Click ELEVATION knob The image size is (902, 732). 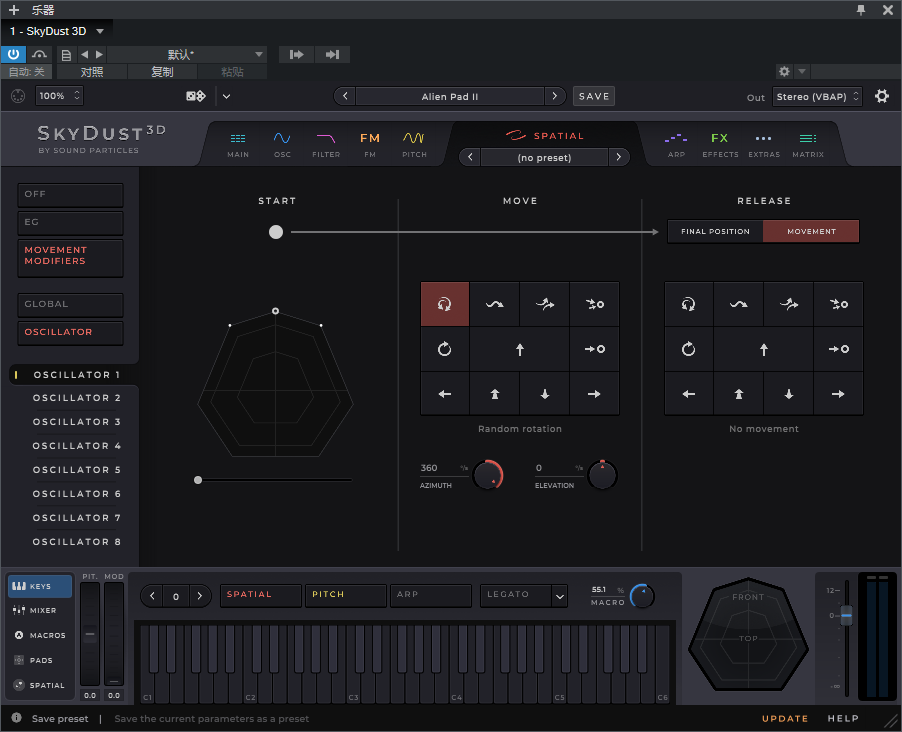point(602,475)
